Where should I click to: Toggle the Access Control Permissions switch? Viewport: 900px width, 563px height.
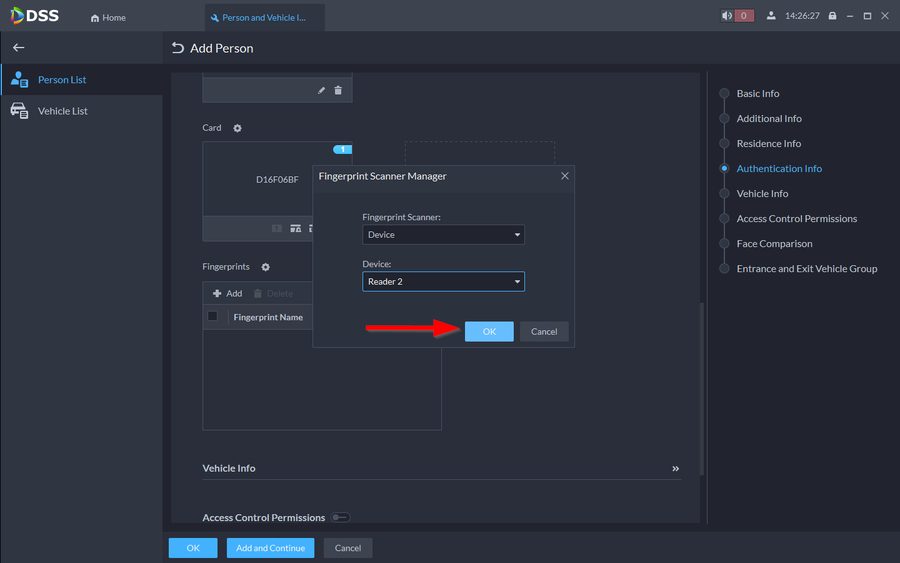(x=340, y=518)
